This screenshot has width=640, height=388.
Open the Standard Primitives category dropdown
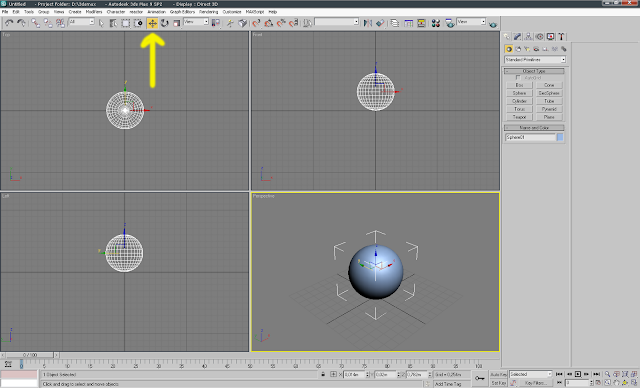[535, 60]
